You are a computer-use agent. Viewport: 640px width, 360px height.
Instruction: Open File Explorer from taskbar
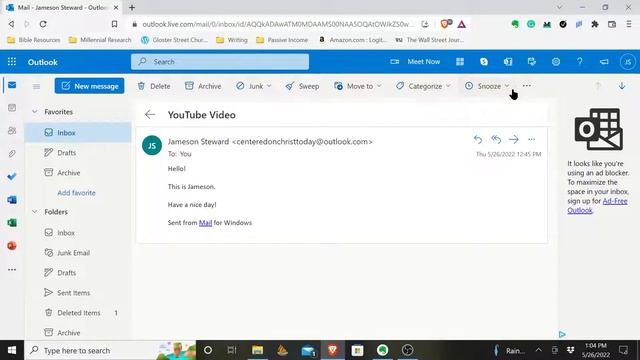pos(258,350)
